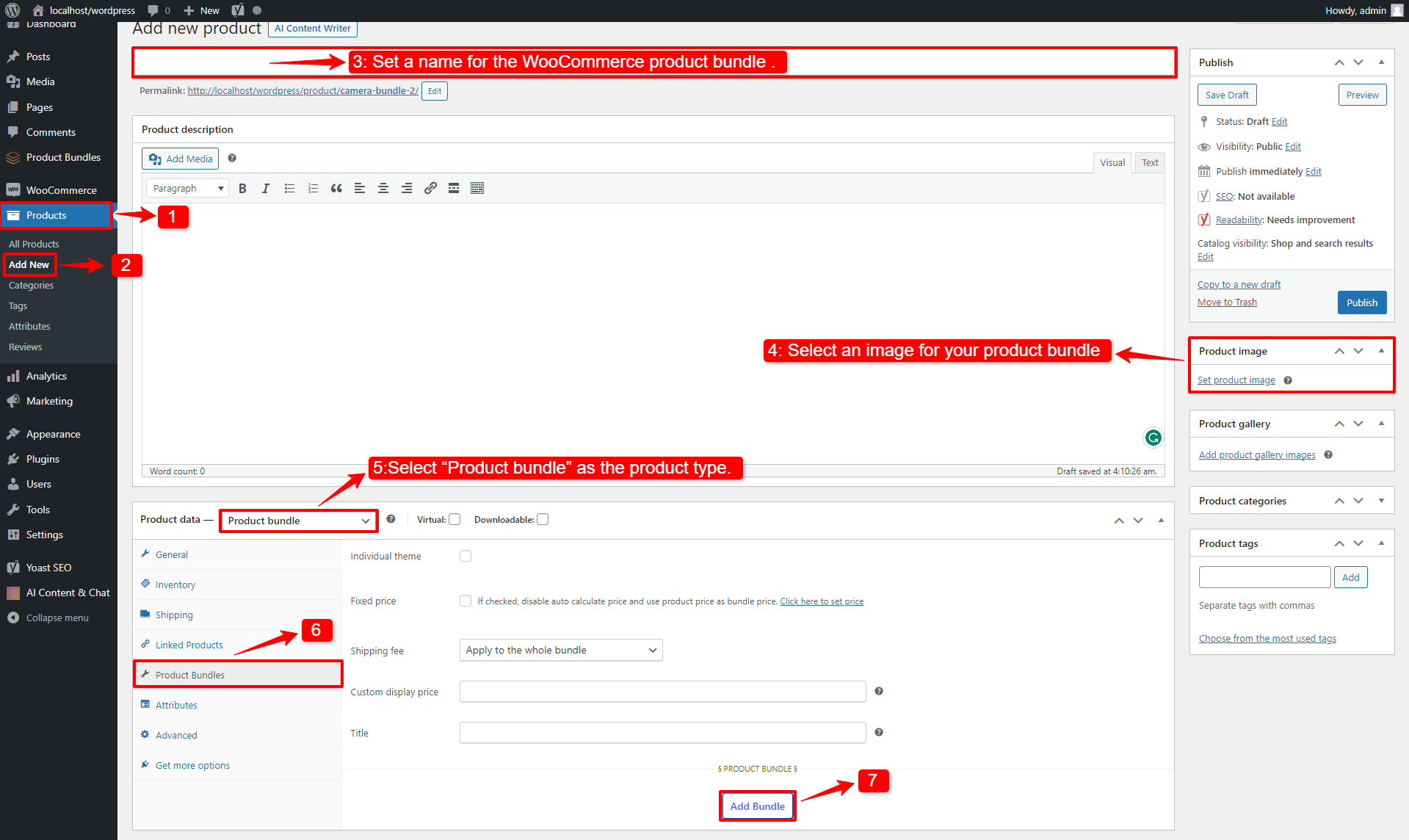This screenshot has width=1409, height=840.
Task: Click the Collapse menu item
Action: tap(59, 618)
